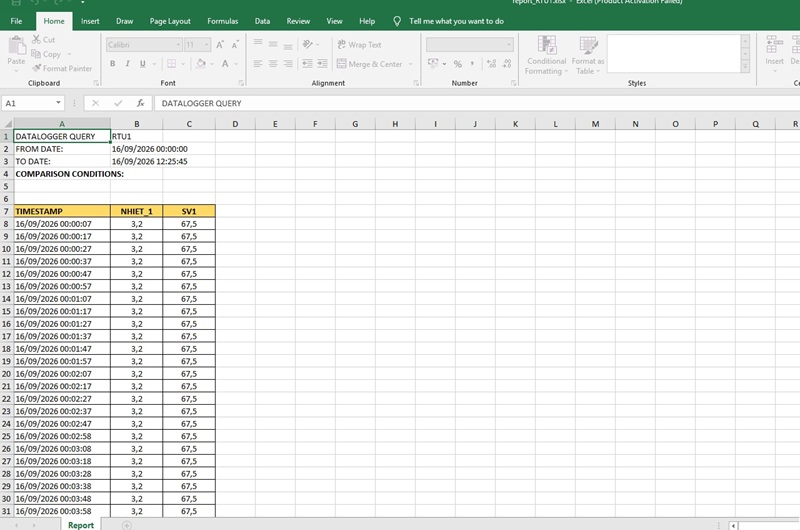Open the font size dropdown
The height and width of the screenshot is (530, 800).
[206, 45]
